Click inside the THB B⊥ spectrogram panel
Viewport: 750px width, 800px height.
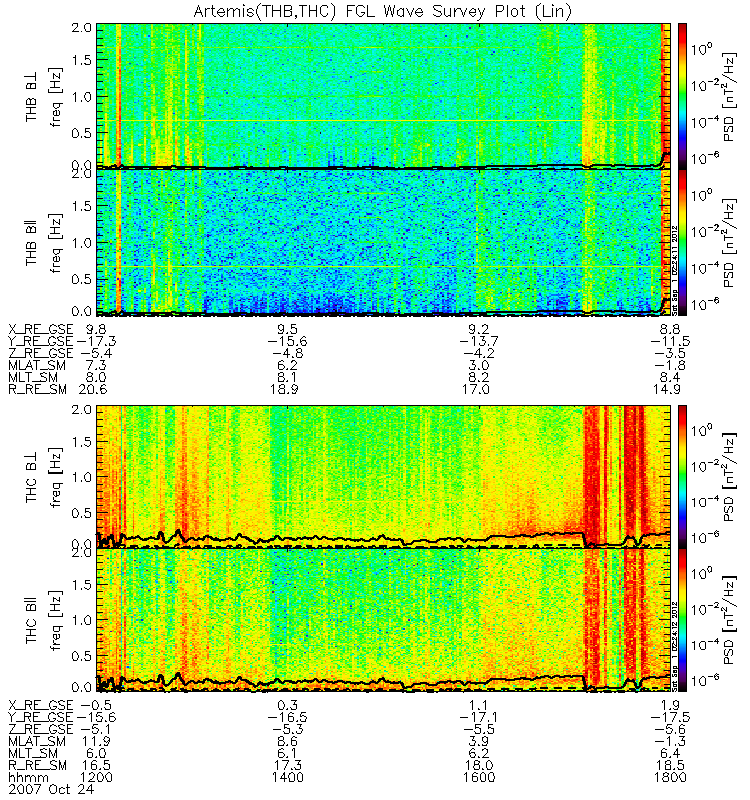(384, 95)
